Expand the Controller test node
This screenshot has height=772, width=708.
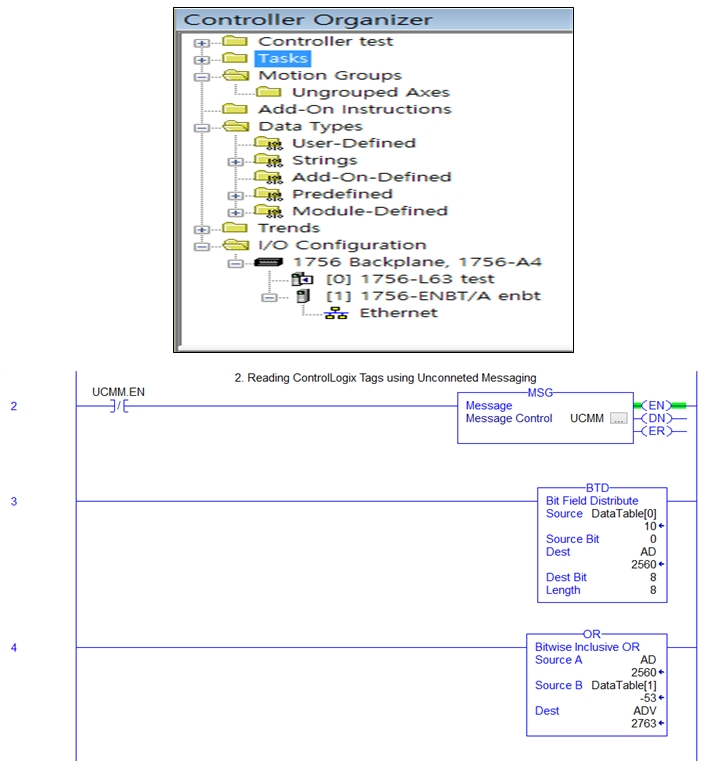(x=201, y=43)
